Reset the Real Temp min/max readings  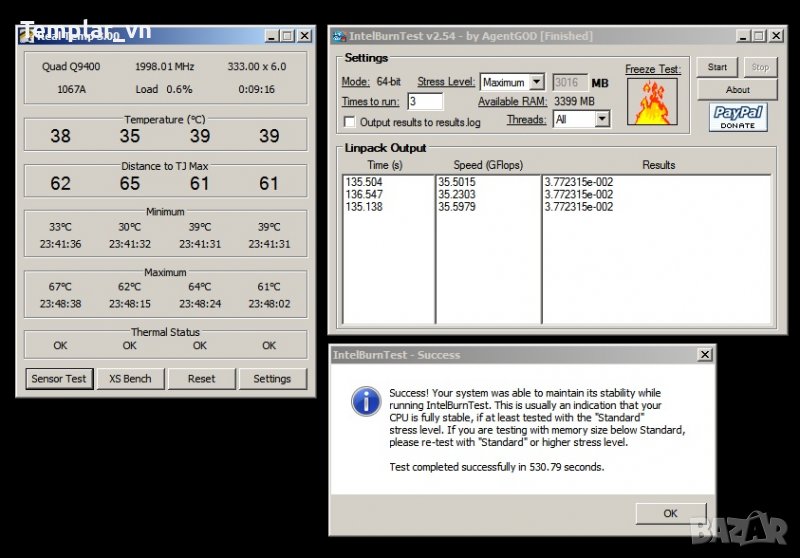pyautogui.click(x=201, y=379)
